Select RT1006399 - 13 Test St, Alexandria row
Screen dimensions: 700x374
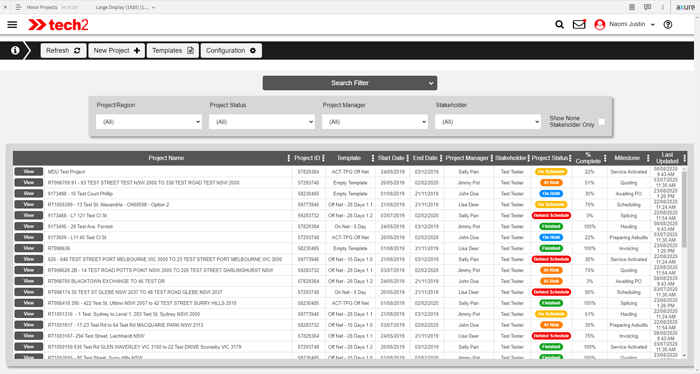point(108,204)
